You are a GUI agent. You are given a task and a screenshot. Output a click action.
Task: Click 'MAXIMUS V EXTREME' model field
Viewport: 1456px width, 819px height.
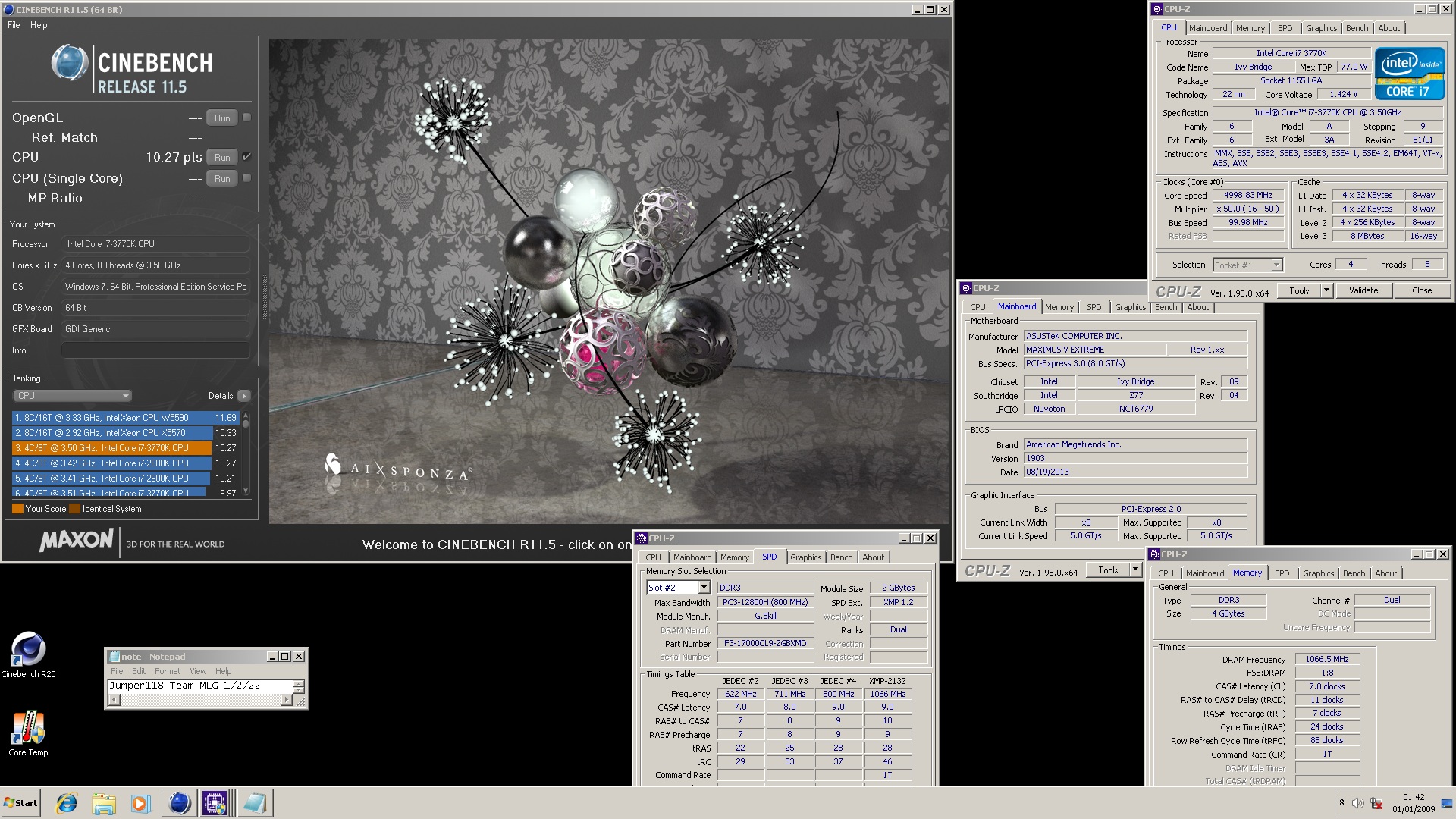(x=1095, y=350)
